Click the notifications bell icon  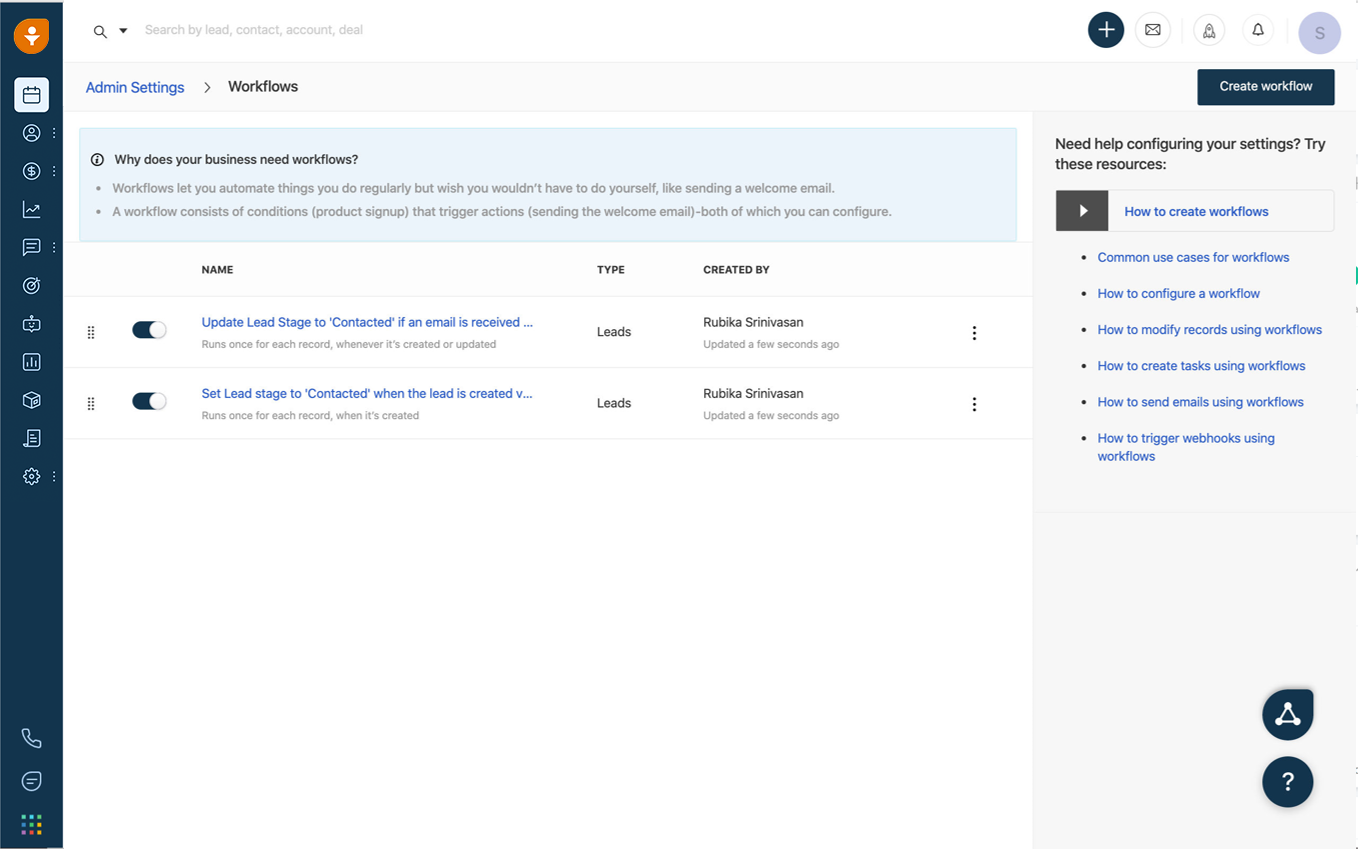click(x=1258, y=30)
